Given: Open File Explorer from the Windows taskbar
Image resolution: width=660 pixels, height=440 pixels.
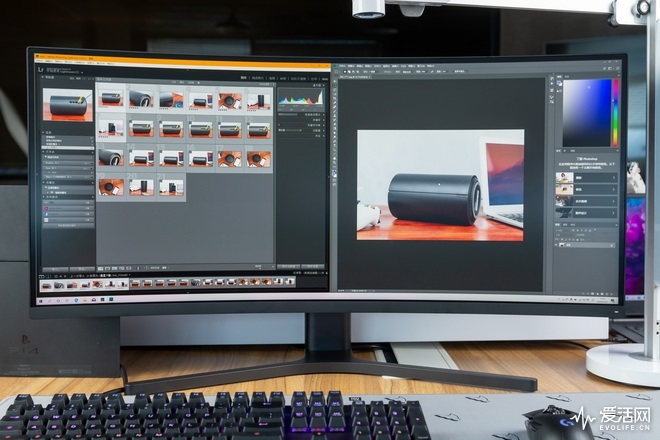Looking at the screenshot, I should click(85, 300).
